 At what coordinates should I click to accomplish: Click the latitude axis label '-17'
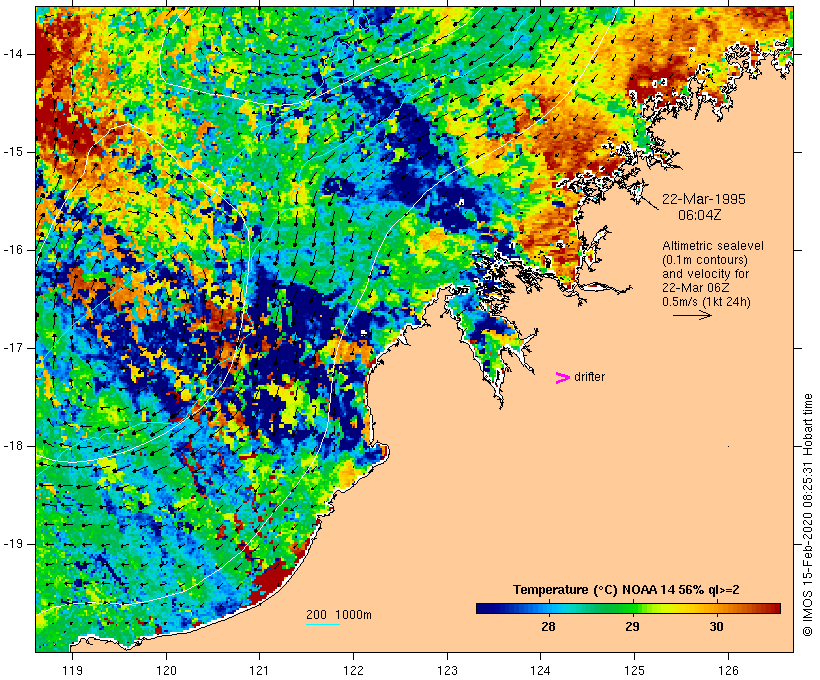click(x=13, y=348)
